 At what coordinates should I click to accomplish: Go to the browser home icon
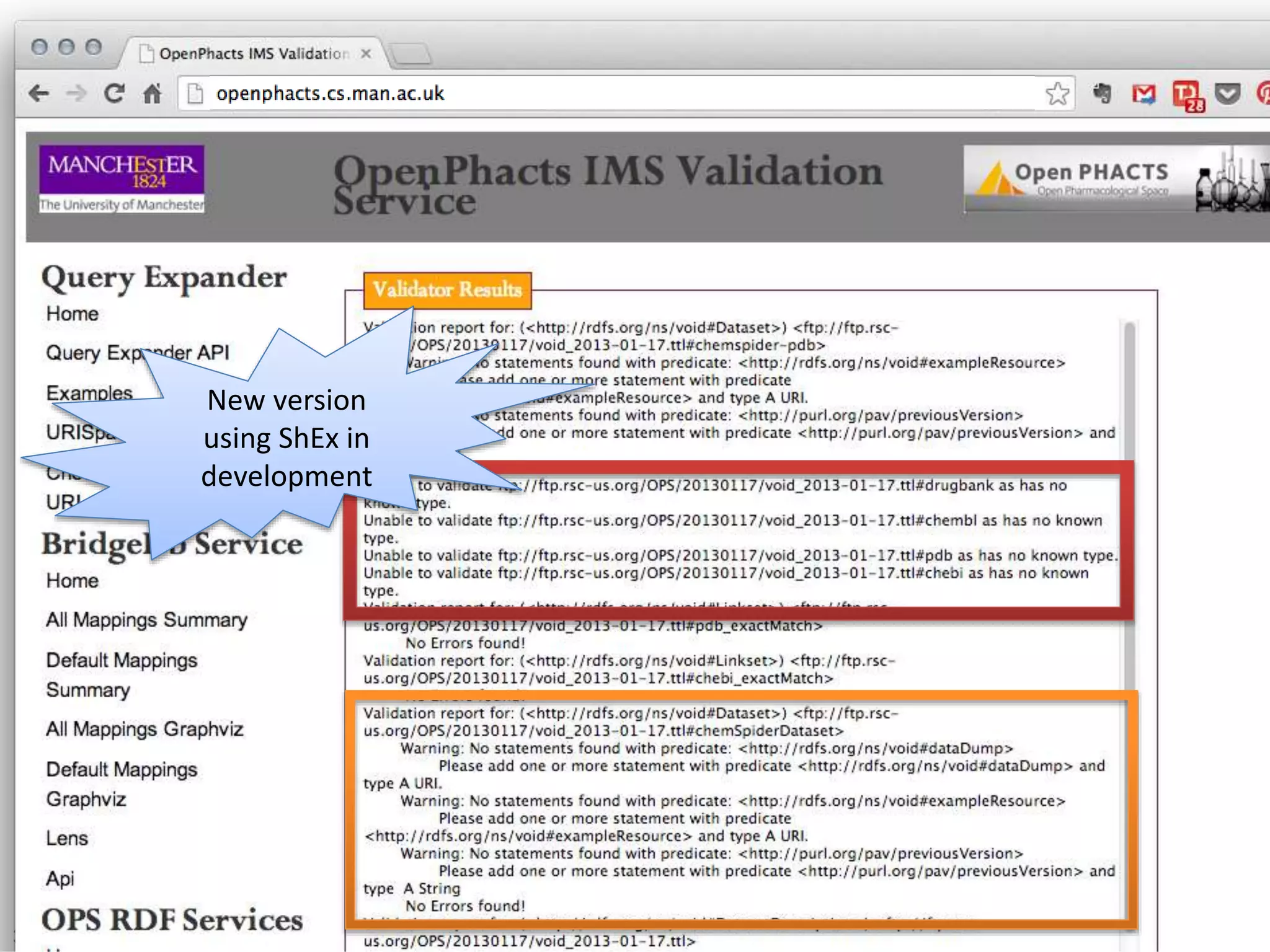coord(152,94)
